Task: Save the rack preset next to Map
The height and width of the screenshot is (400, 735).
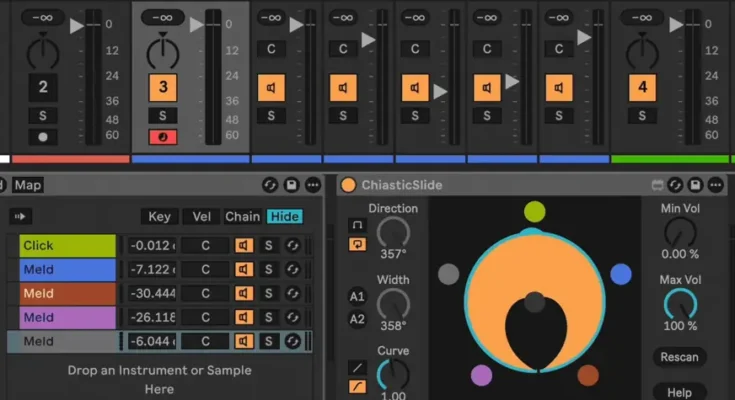Action: pos(291,185)
